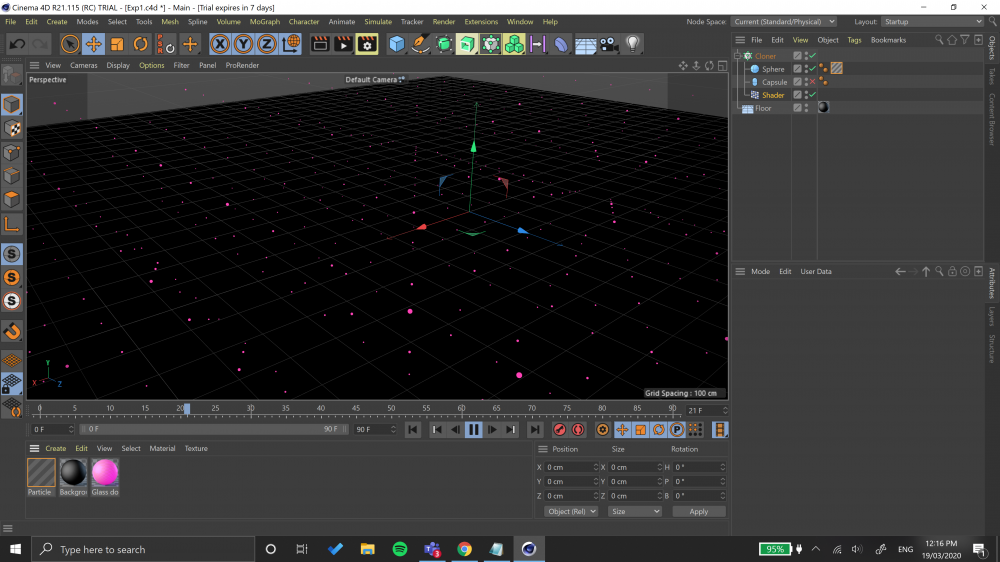The width and height of the screenshot is (1000, 562).
Task: Go to start of timeline
Action: (413, 430)
